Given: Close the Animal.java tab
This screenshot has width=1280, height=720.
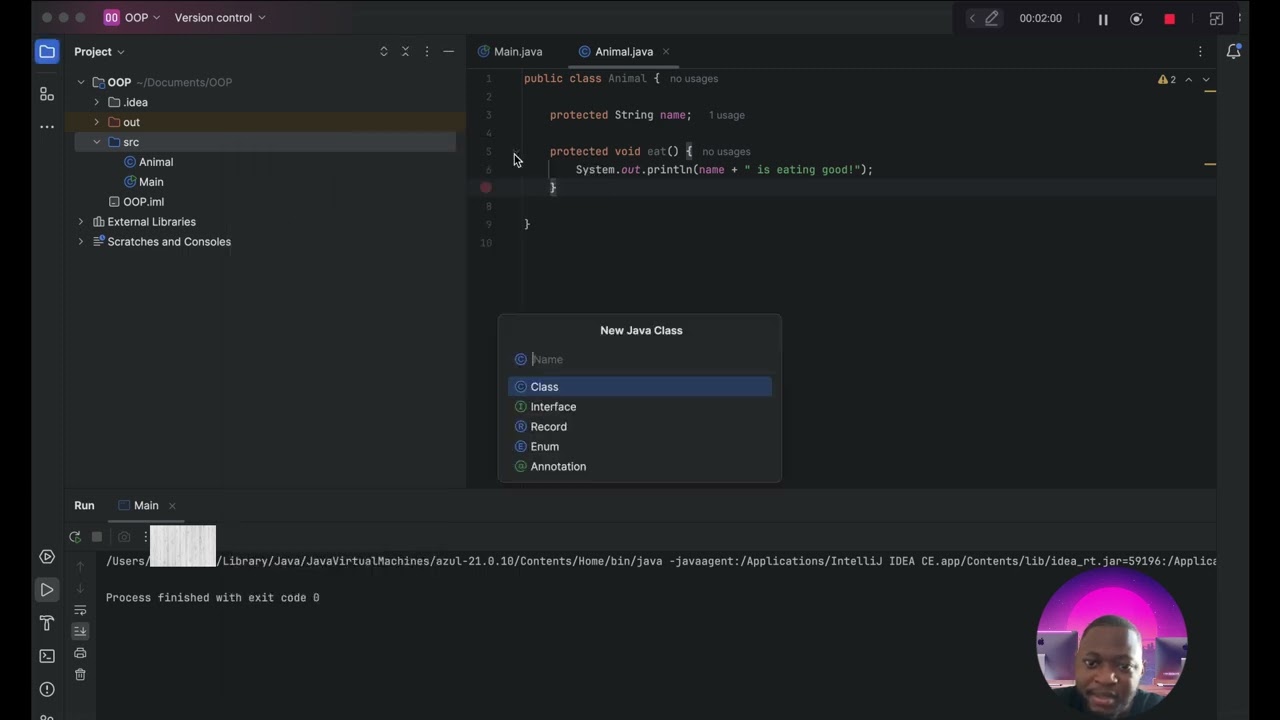Looking at the screenshot, I should [666, 52].
